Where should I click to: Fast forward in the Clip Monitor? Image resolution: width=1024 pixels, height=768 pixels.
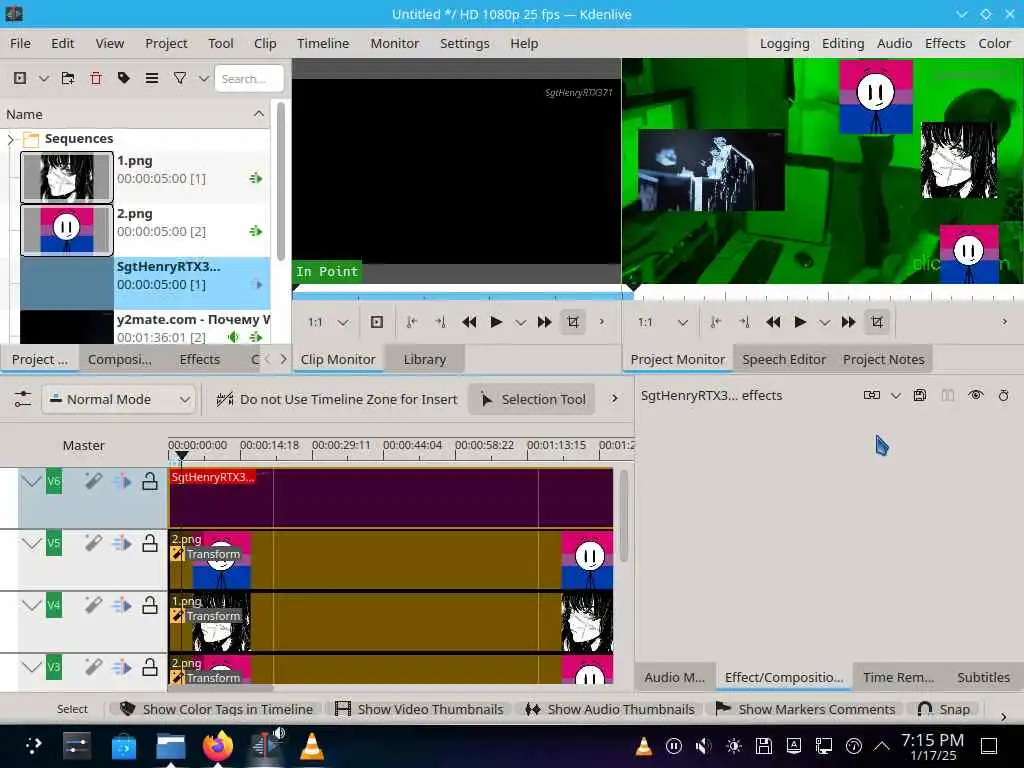point(545,322)
